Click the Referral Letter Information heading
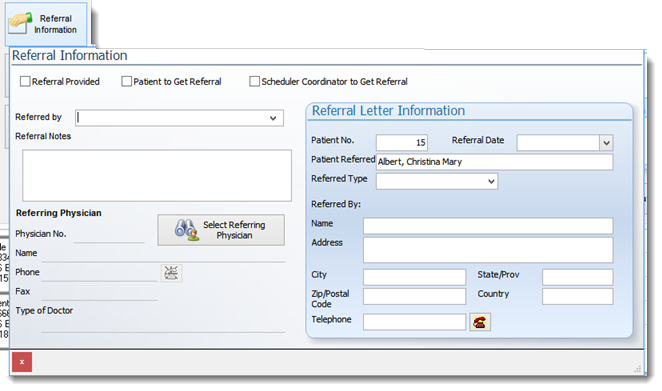Image resolution: width=662 pixels, height=391 pixels. pos(388,111)
